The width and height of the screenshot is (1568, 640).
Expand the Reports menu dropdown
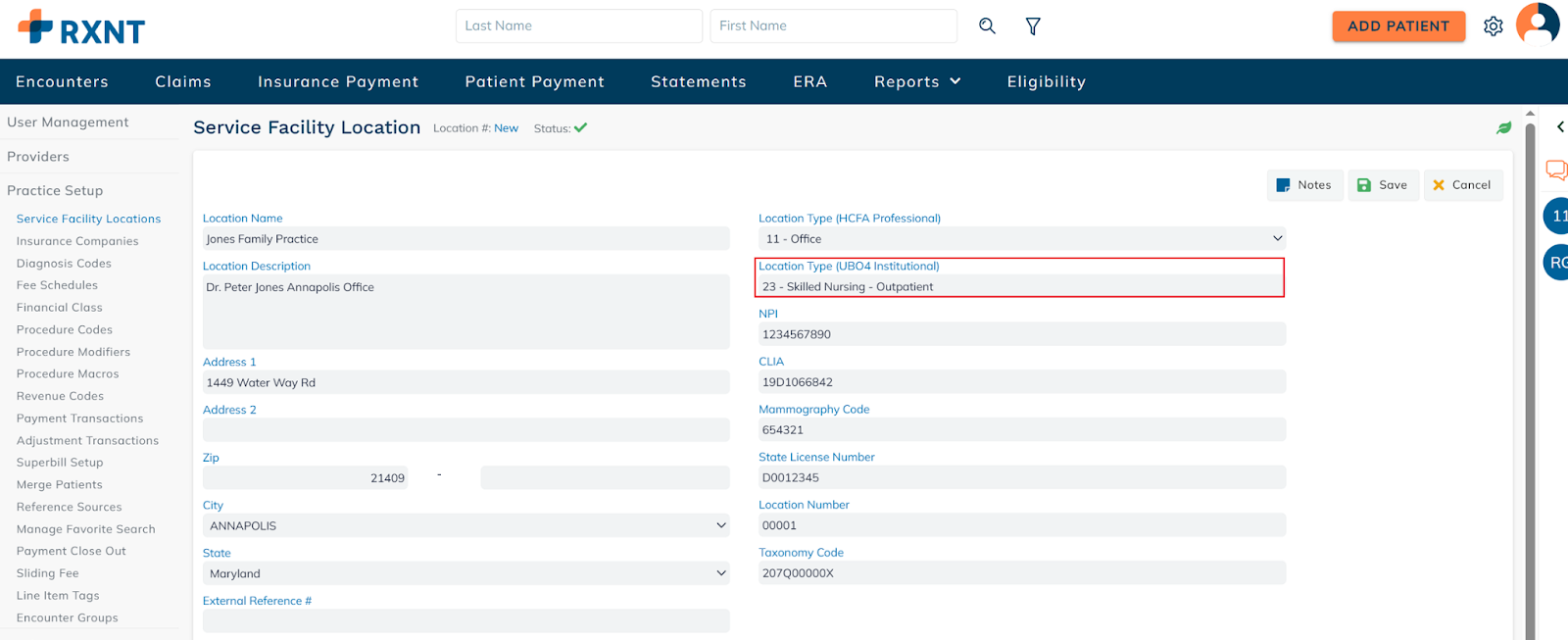coord(917,82)
